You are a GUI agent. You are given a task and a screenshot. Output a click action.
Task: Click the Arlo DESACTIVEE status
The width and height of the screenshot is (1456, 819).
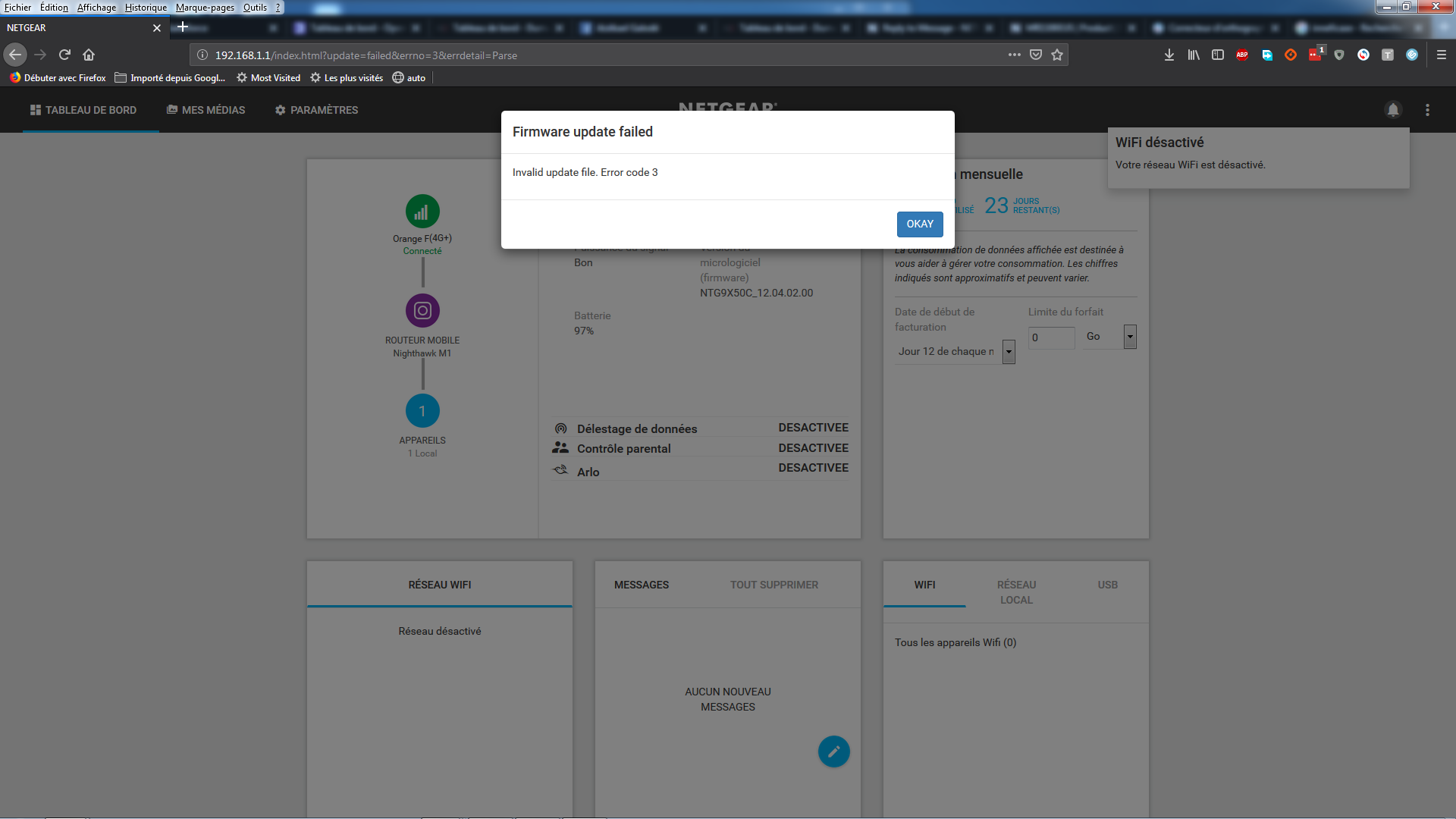pos(813,468)
